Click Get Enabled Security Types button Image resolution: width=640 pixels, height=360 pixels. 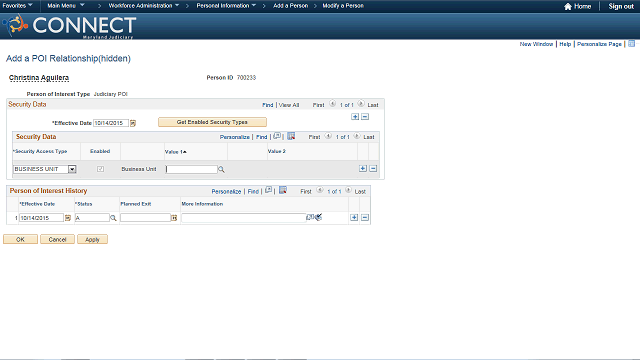click(212, 122)
